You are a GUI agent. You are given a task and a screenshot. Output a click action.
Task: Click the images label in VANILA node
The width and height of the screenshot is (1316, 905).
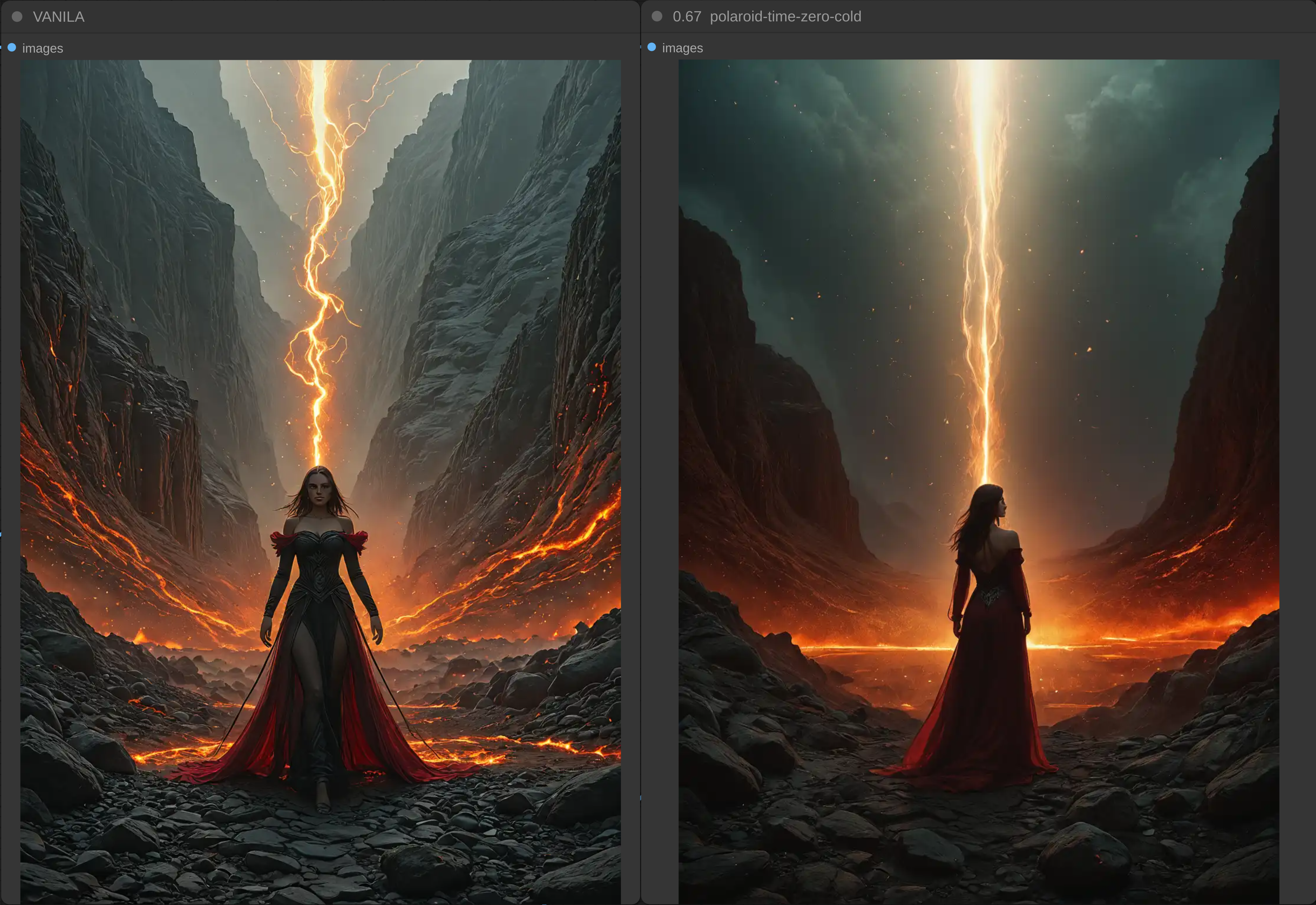(x=42, y=48)
